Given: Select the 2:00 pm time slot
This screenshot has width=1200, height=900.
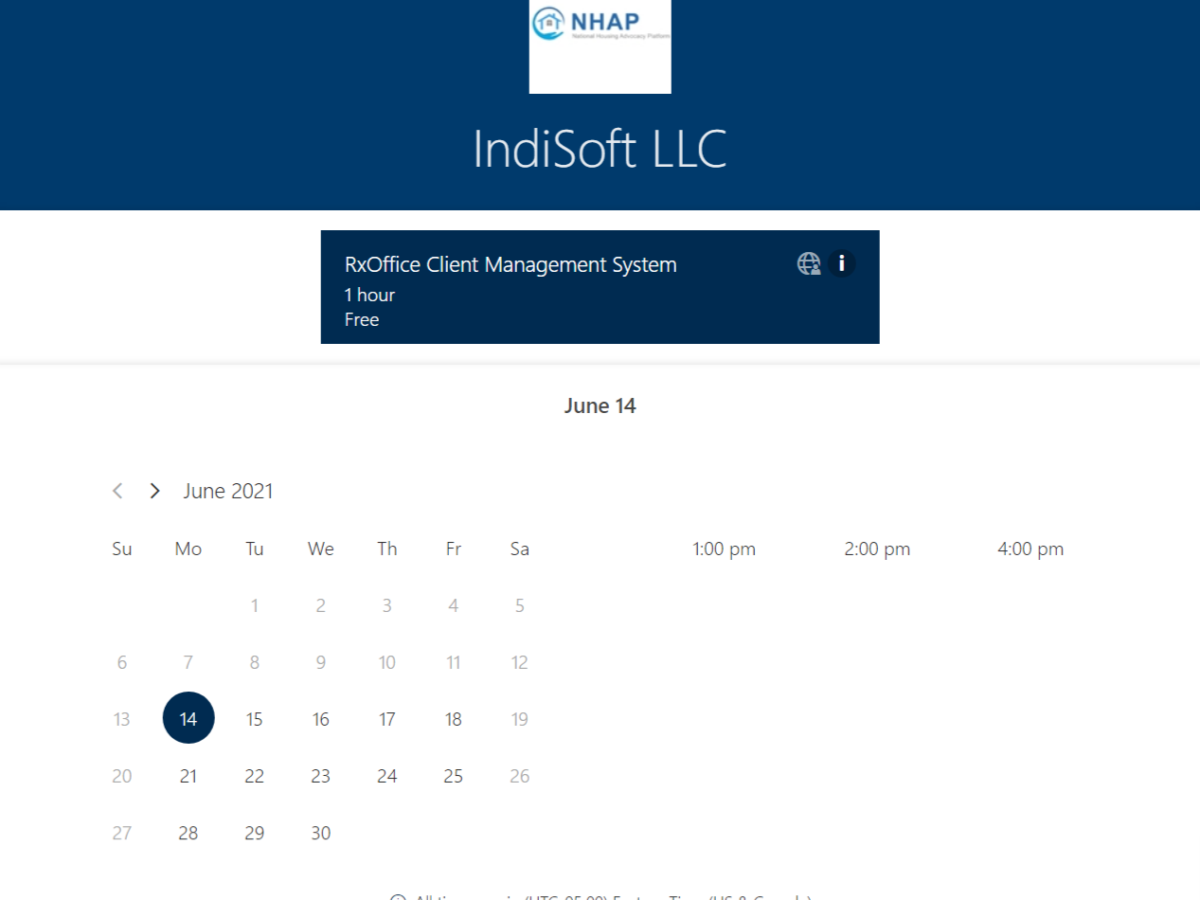Looking at the screenshot, I should pyautogui.click(x=877, y=549).
